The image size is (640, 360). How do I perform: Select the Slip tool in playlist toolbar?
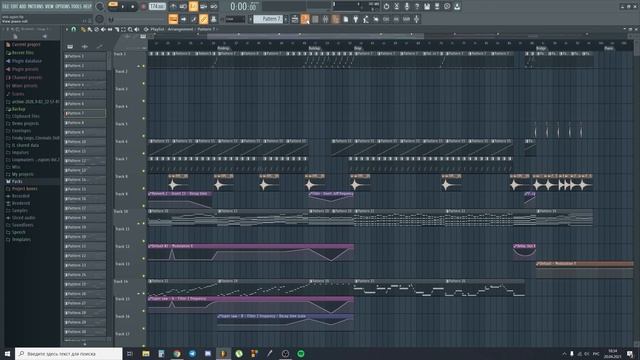click(110, 29)
